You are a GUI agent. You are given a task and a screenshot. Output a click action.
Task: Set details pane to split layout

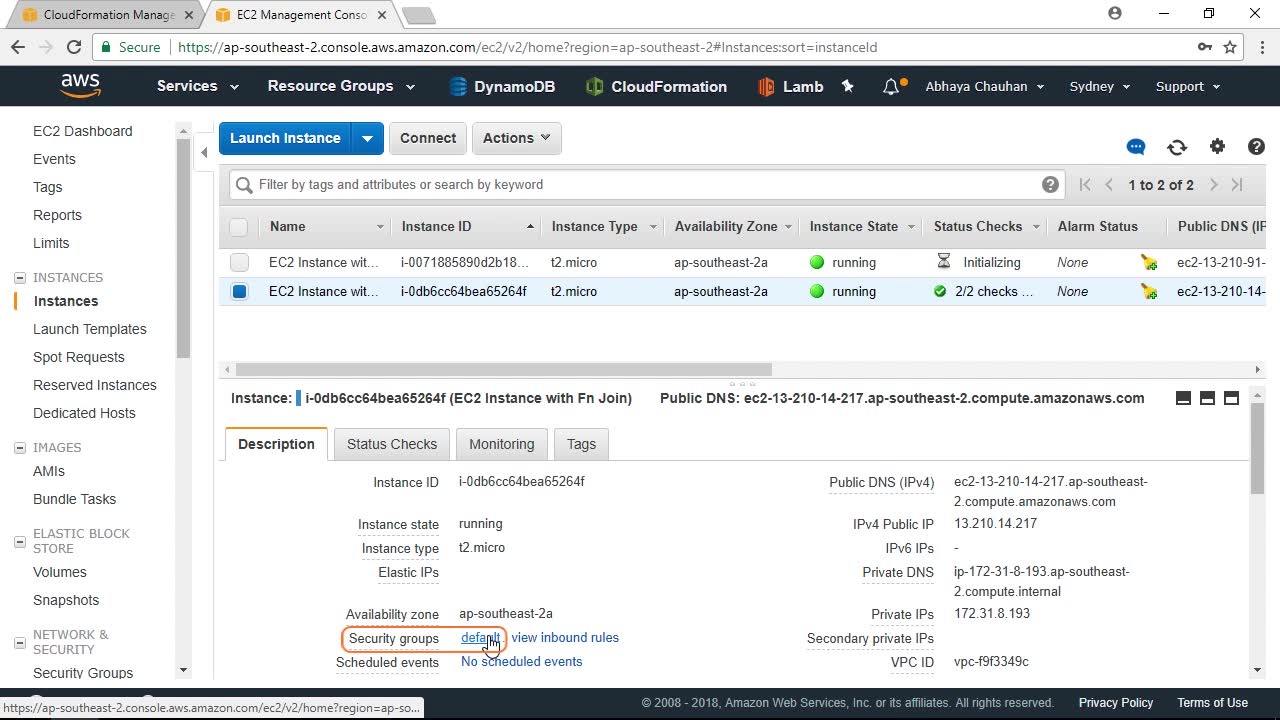pyautogui.click(x=1207, y=398)
